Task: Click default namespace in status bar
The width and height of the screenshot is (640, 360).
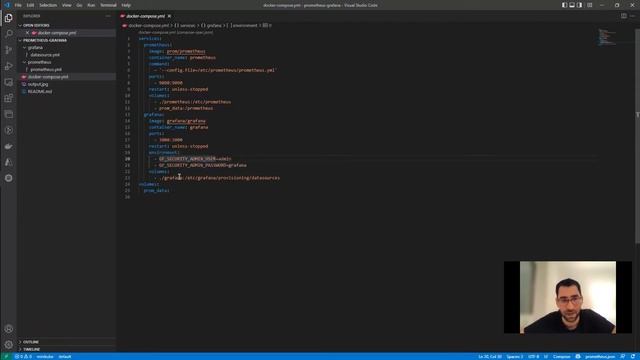Action: point(65,357)
